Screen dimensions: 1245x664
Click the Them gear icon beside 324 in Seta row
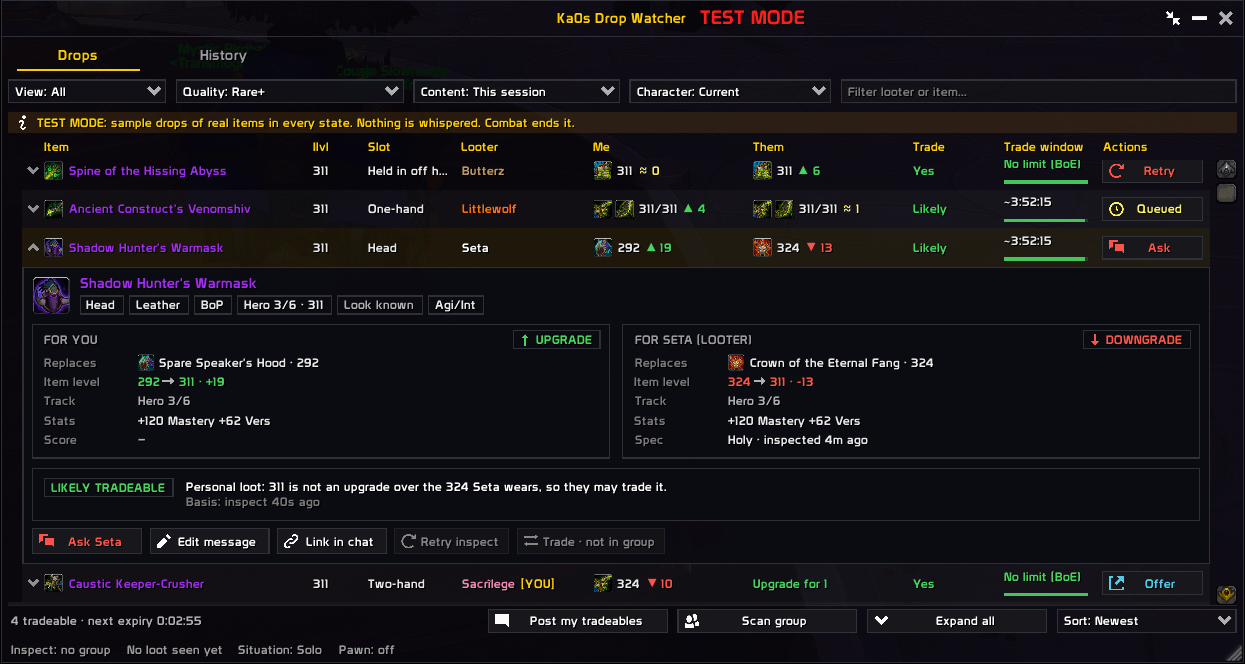point(762,247)
